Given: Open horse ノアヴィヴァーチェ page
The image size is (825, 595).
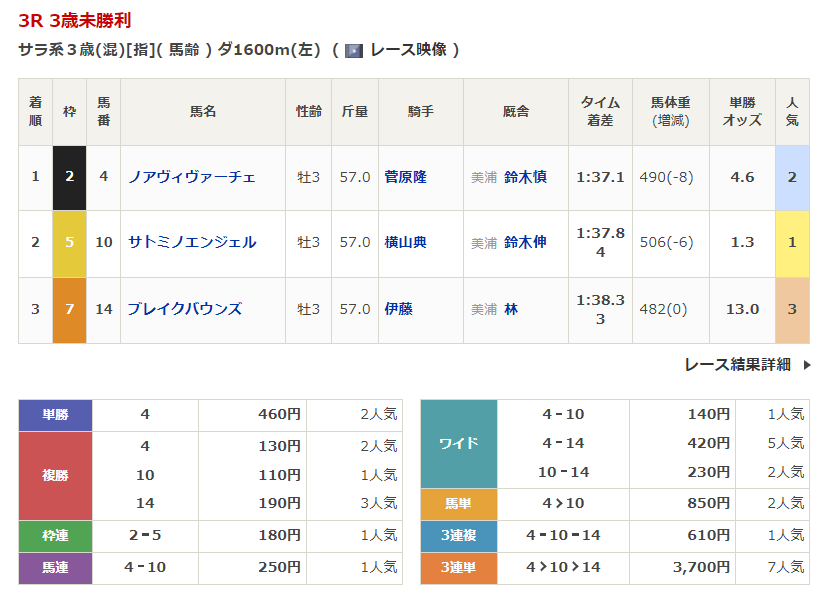Looking at the screenshot, I should 191,177.
